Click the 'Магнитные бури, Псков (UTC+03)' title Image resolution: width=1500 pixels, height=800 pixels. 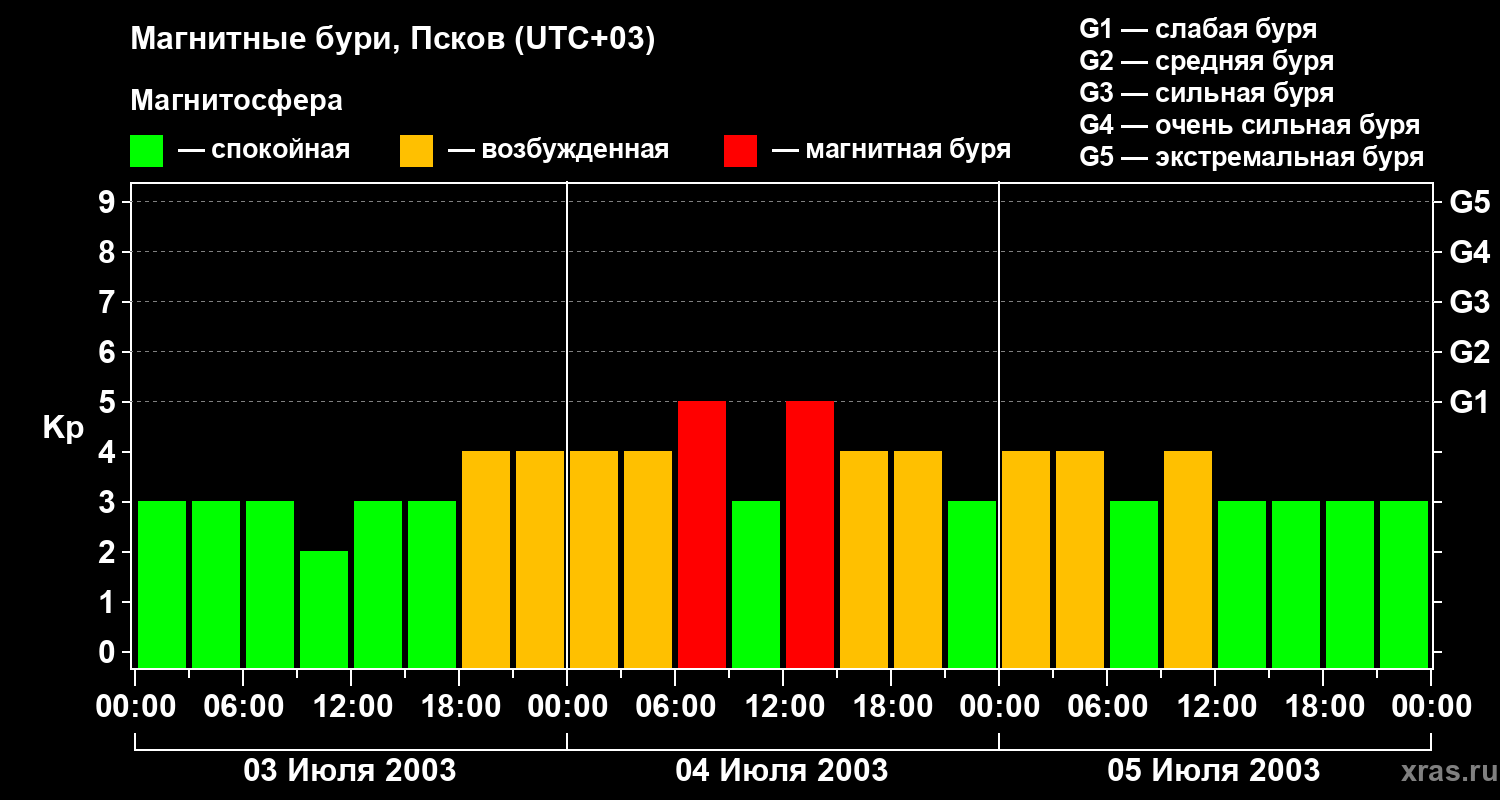tap(393, 40)
